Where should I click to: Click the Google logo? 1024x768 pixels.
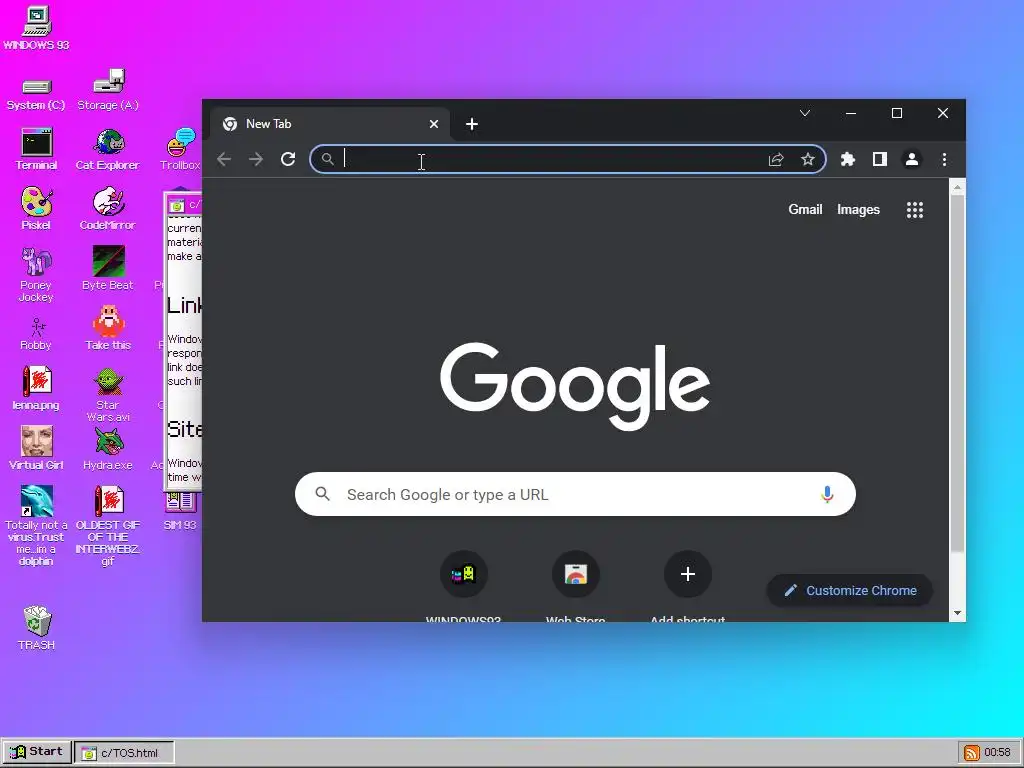575,385
